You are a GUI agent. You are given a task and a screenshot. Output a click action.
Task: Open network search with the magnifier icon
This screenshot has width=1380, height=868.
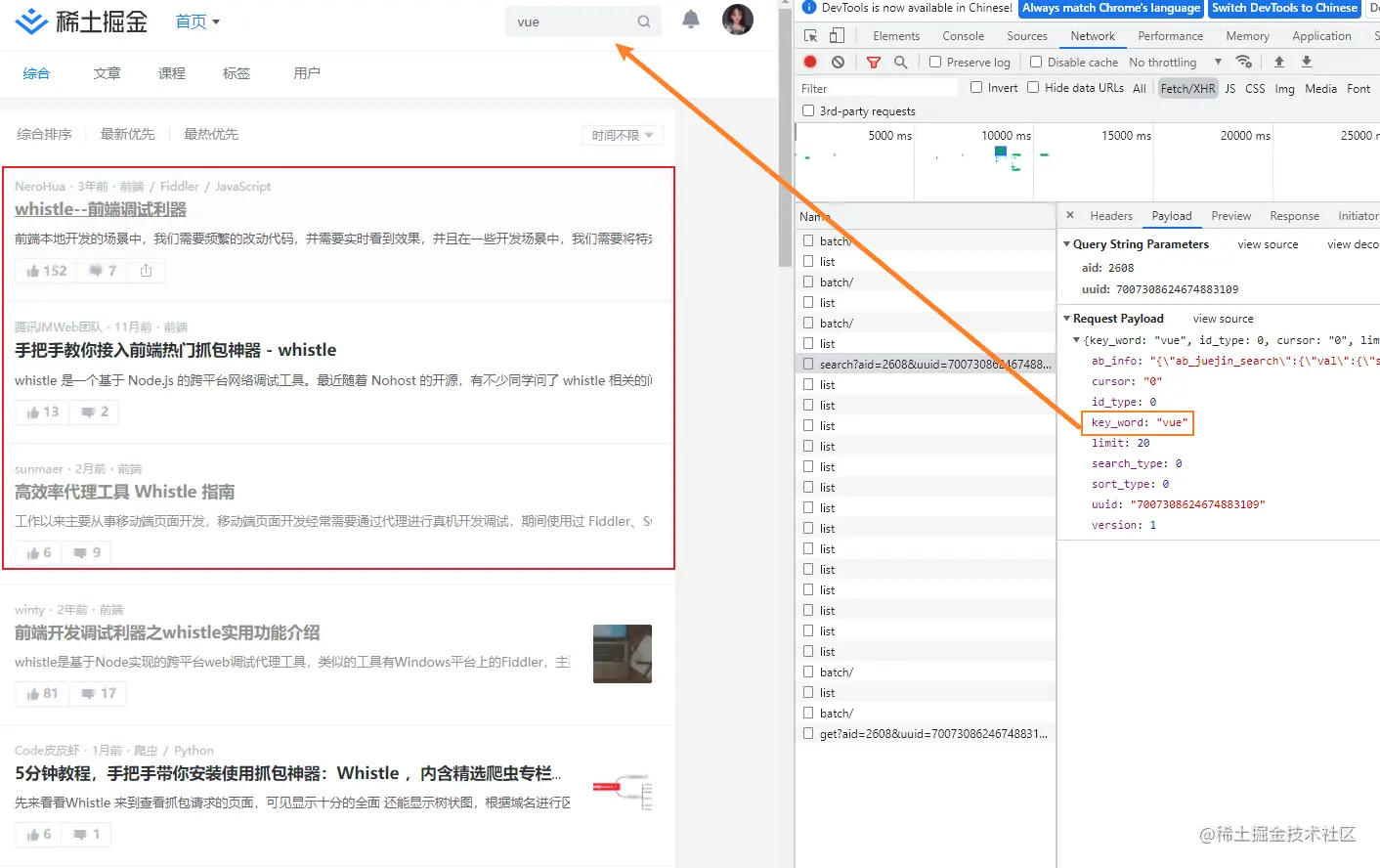[900, 62]
